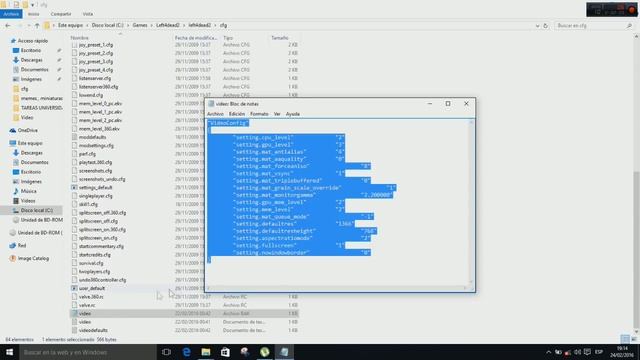
Task: Click the taskbar web and Windows search box
Action: tap(88, 352)
